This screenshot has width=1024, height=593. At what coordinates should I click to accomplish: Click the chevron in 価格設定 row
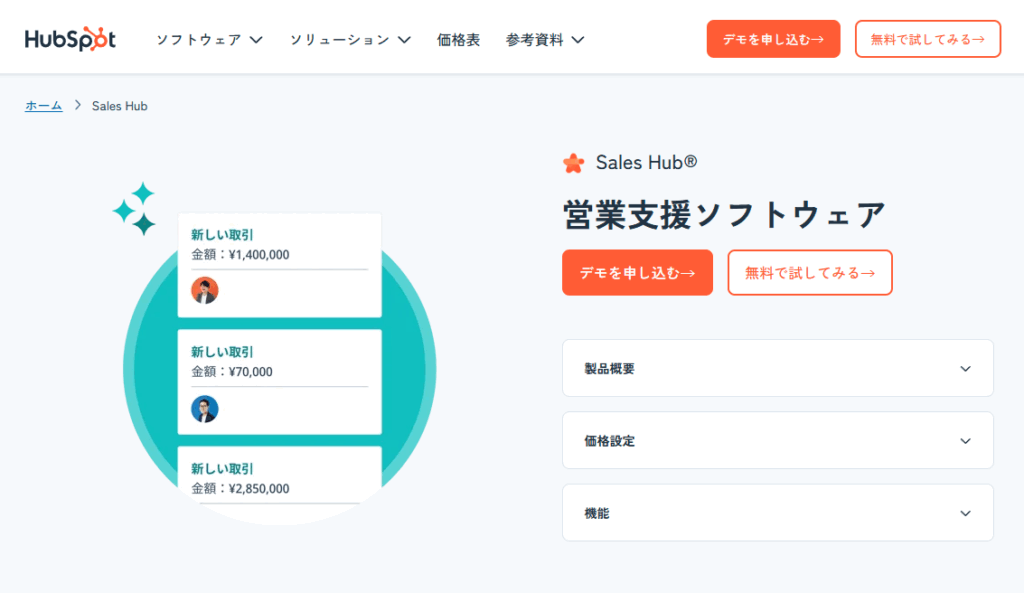point(965,441)
